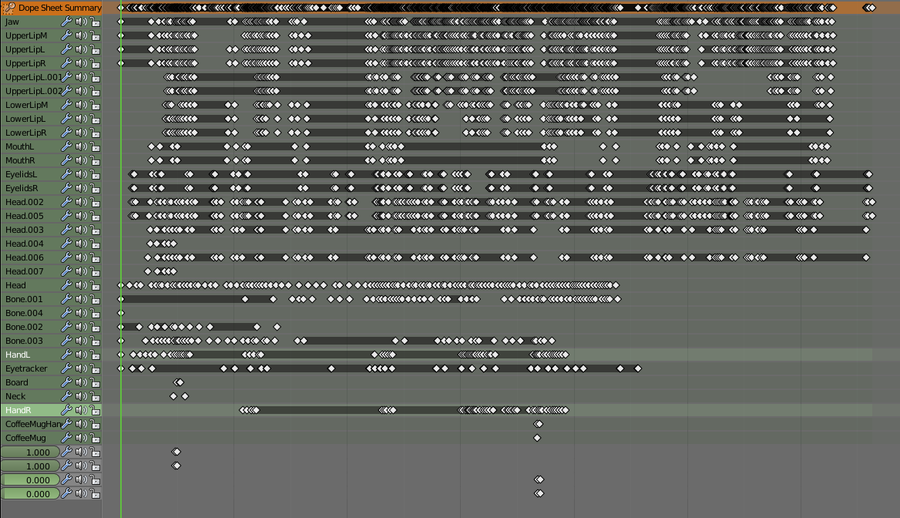Toggle modifiers wrench on EyelidsL channel

tap(67, 175)
